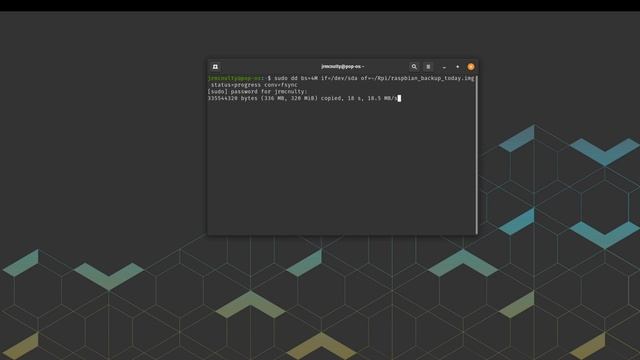640x360 pixels.
Task: Click the raspbian_backup_today.img filename text
Action: click(433, 78)
